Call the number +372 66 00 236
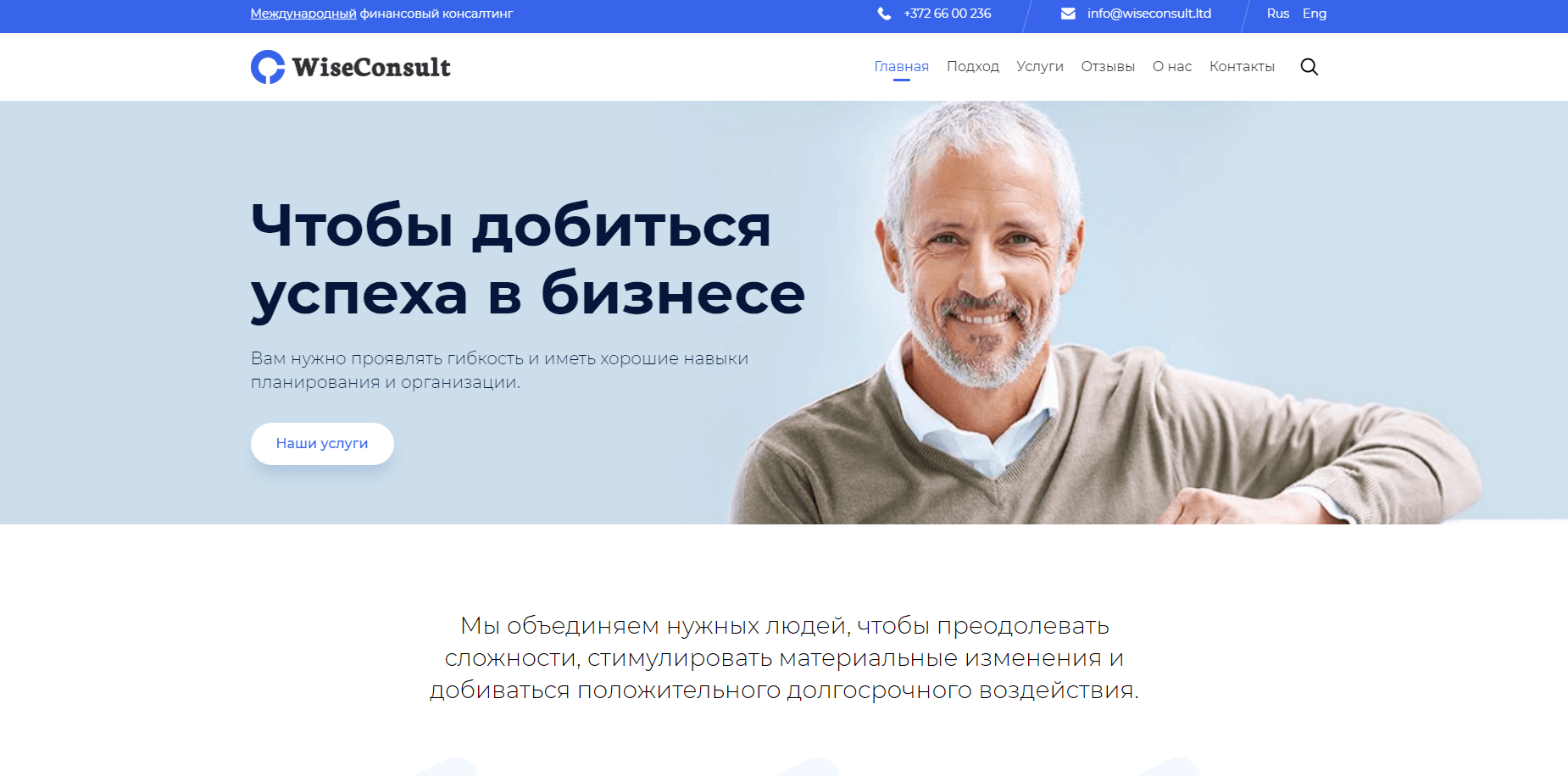 (947, 14)
